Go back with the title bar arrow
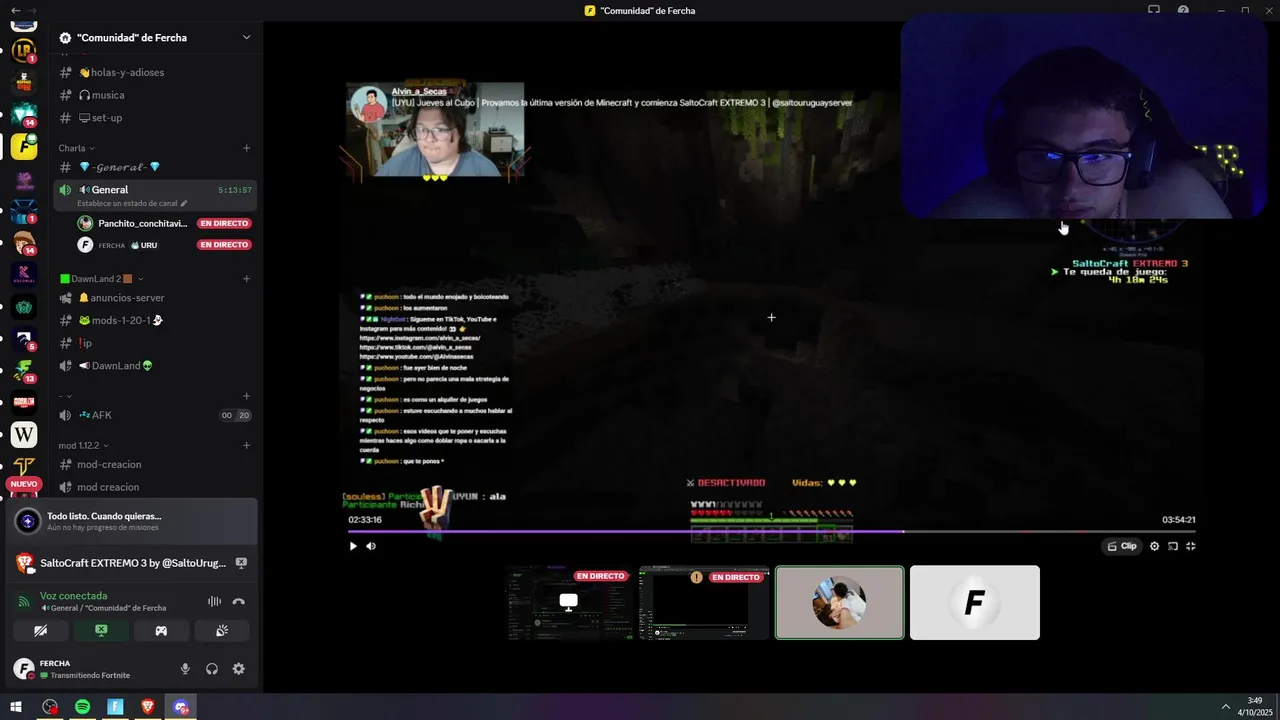This screenshot has width=1280, height=720. point(15,10)
